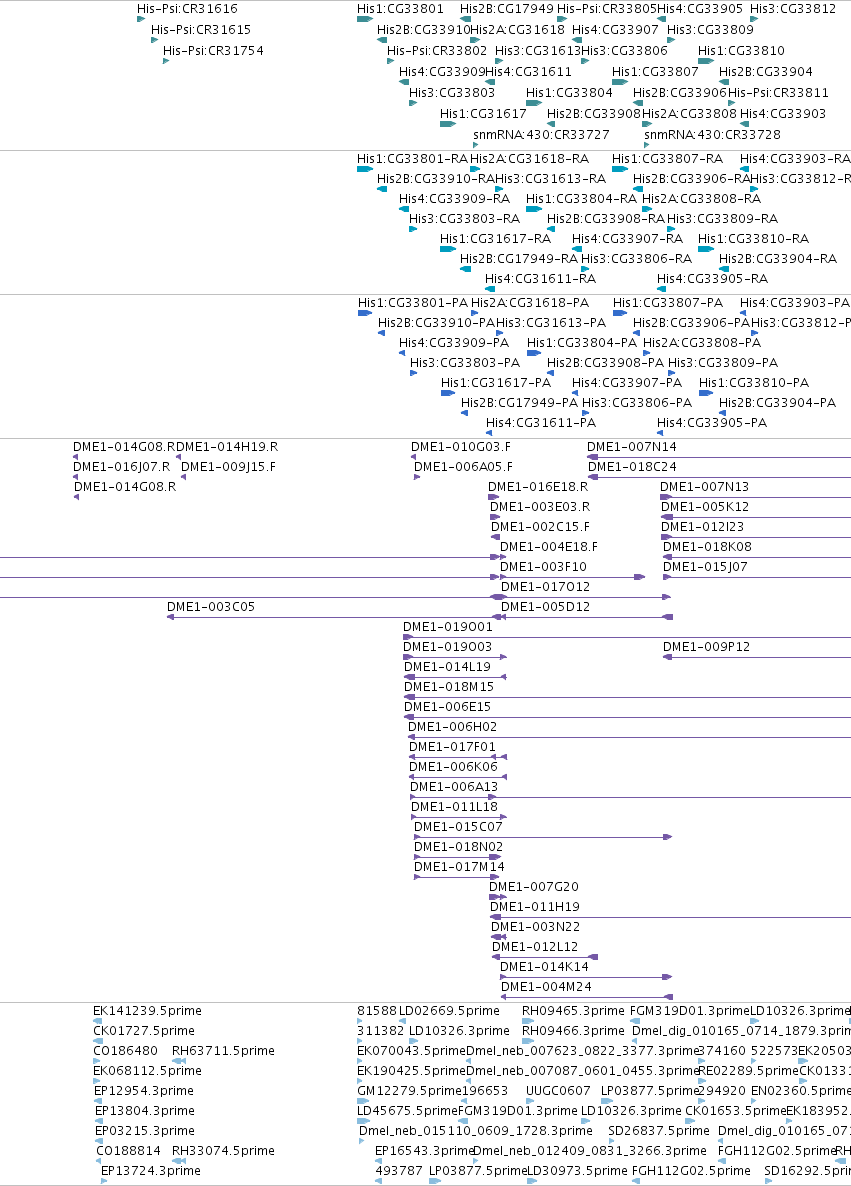The width and height of the screenshot is (851, 1186).
Task: Click EST EP16543.3prime
Action: [x=424, y=1151]
